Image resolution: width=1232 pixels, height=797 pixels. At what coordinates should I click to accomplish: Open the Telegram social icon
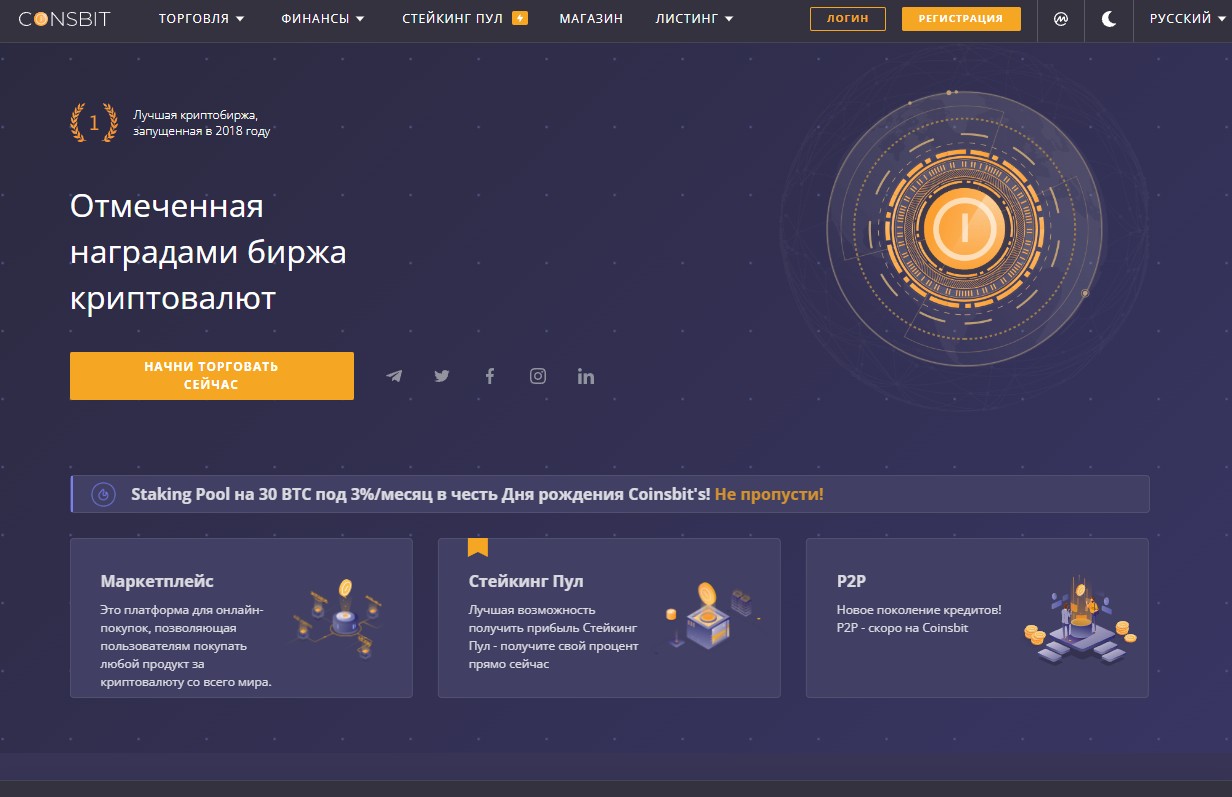click(394, 376)
